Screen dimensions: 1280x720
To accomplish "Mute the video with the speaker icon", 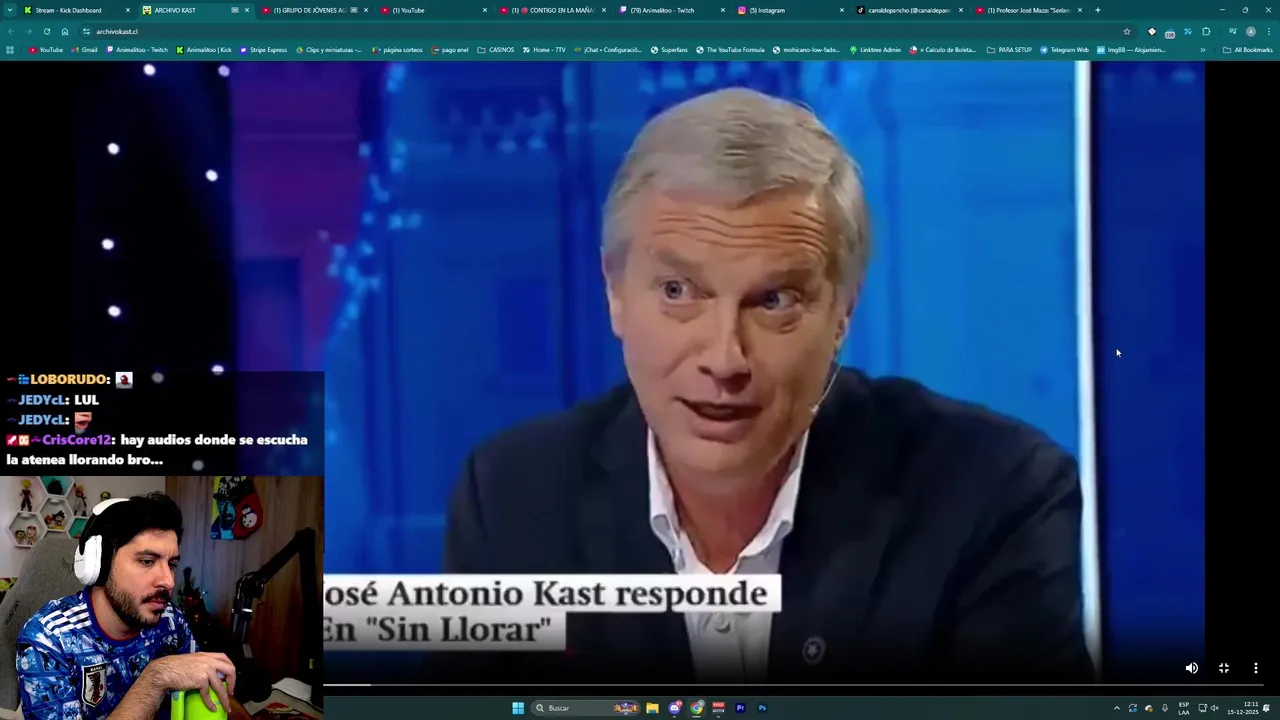I will 1191,668.
